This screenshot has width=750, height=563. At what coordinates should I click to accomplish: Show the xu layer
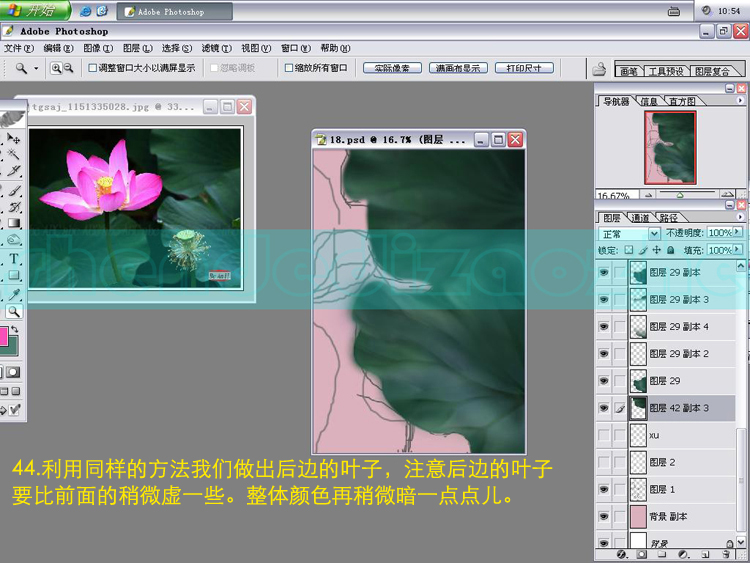pos(604,435)
